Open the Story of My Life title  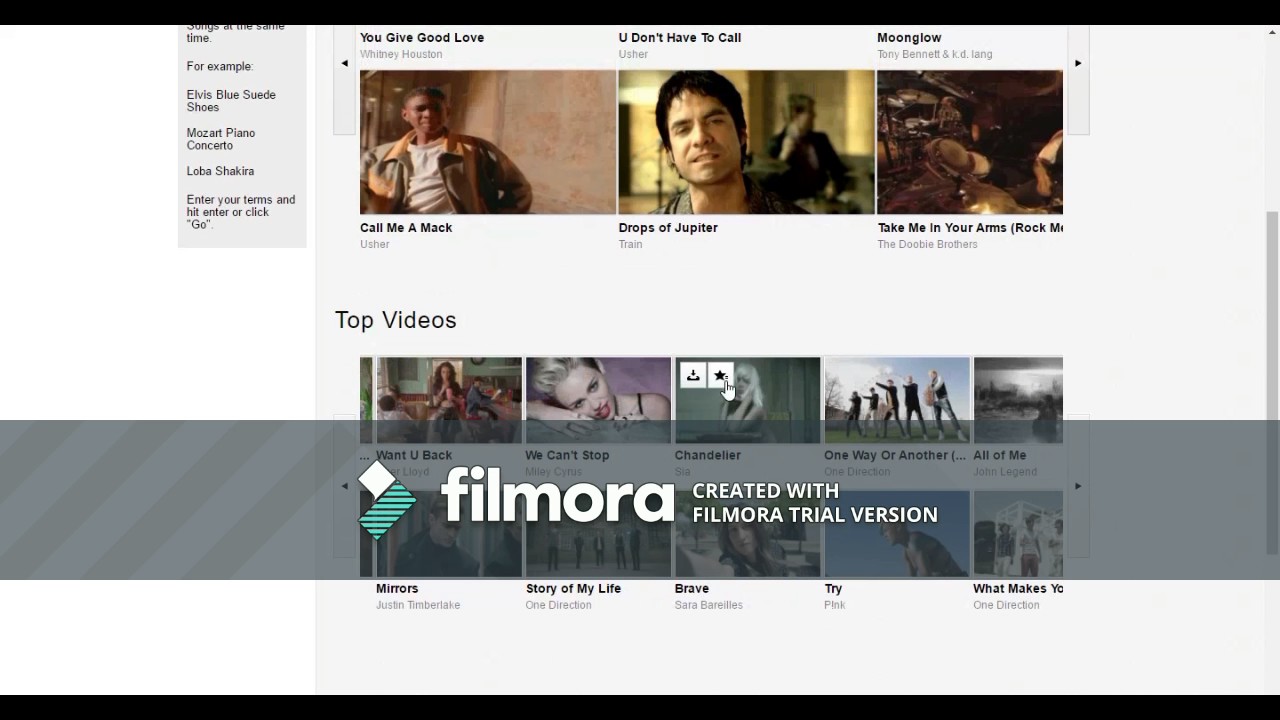573,589
